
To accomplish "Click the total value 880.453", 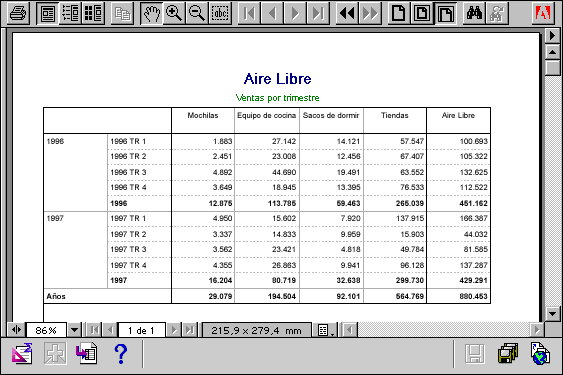I will [x=473, y=296].
